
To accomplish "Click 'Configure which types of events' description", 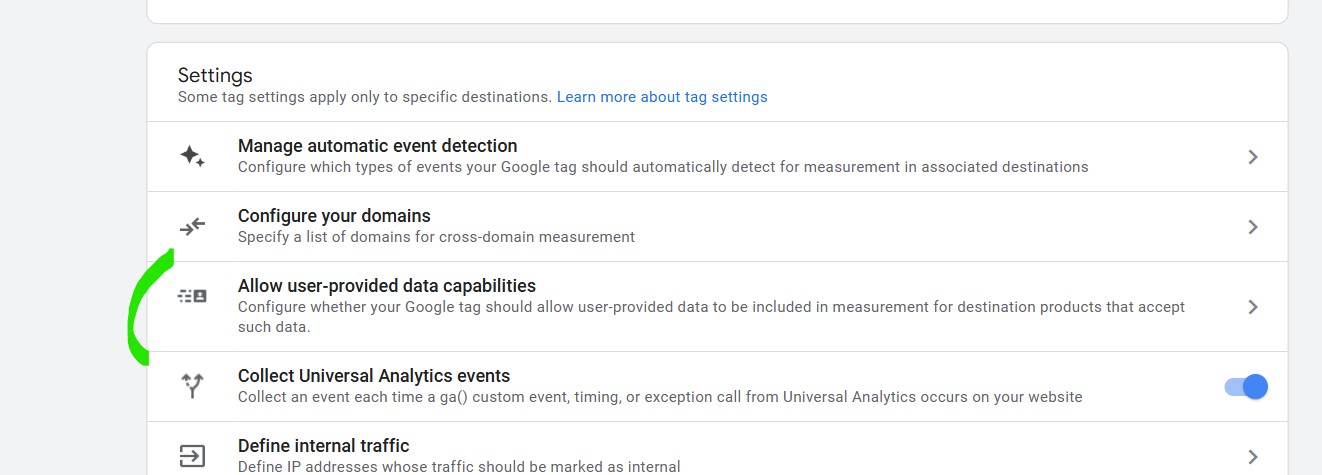I will point(663,167).
